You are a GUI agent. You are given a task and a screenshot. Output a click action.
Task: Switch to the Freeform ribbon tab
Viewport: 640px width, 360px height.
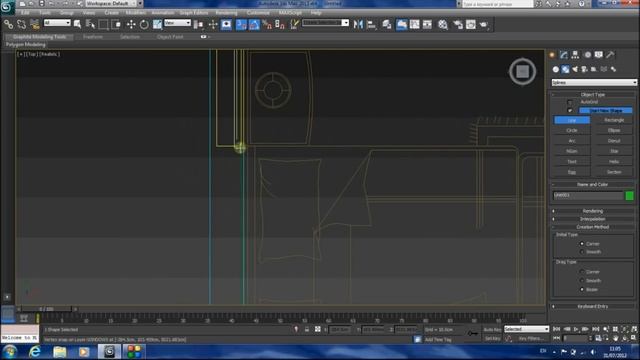click(93, 37)
